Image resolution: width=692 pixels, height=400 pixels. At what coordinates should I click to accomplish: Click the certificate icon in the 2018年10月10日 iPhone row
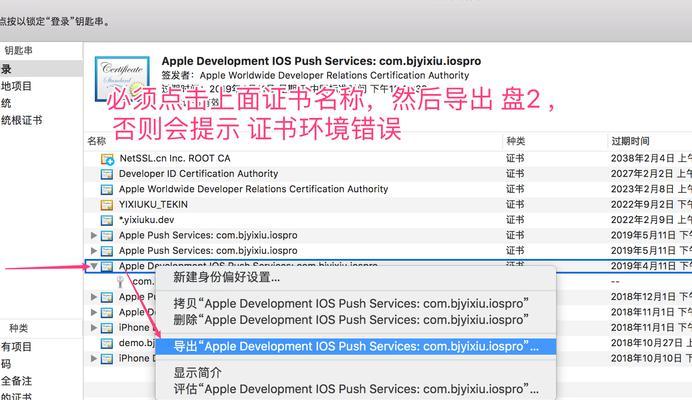(106, 358)
